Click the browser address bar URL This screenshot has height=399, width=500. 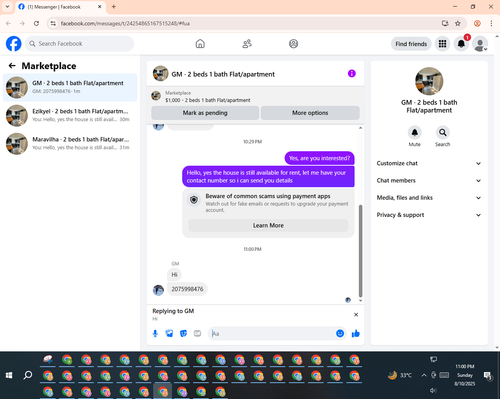(125, 23)
